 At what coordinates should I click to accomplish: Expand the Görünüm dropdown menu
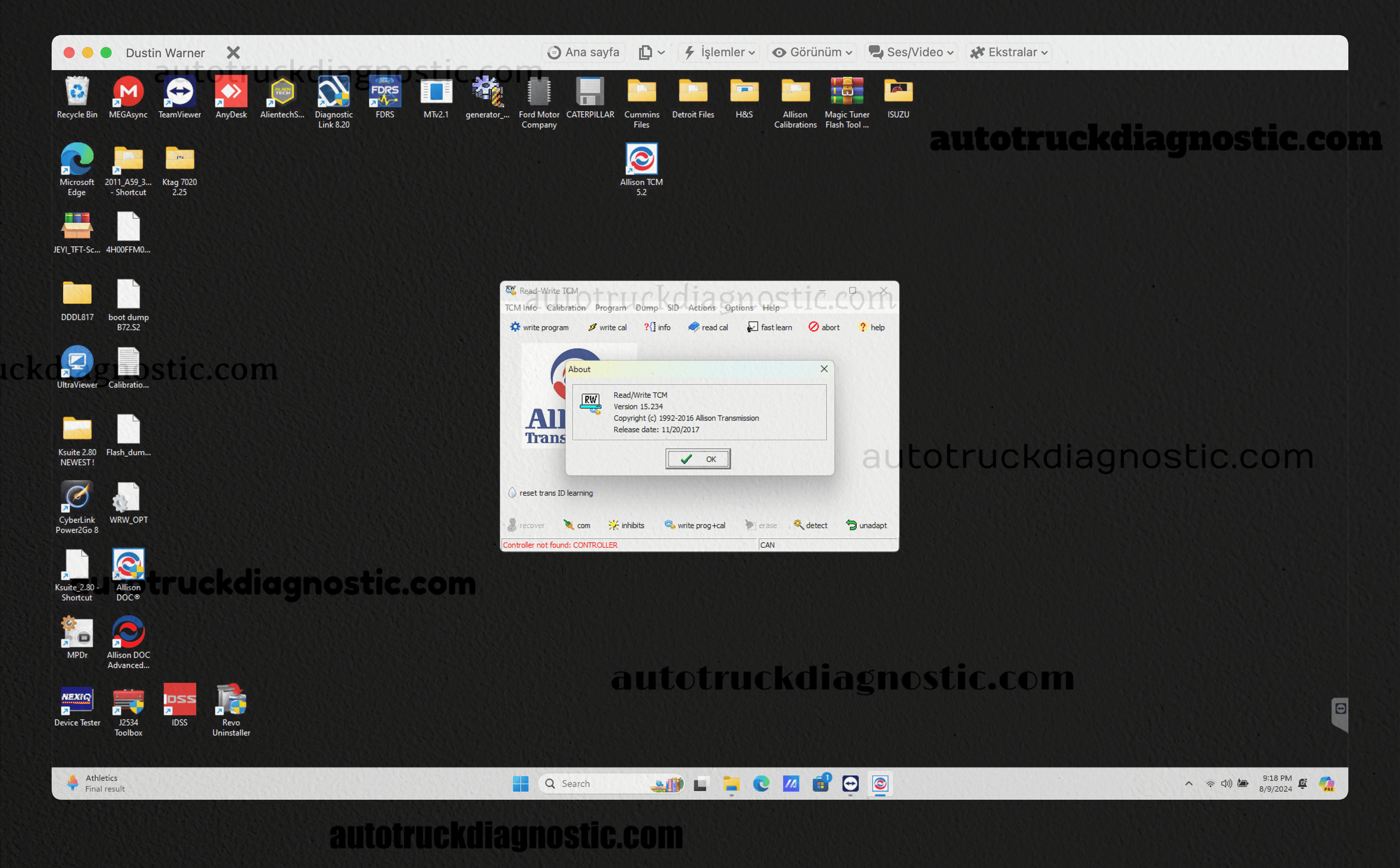click(812, 52)
